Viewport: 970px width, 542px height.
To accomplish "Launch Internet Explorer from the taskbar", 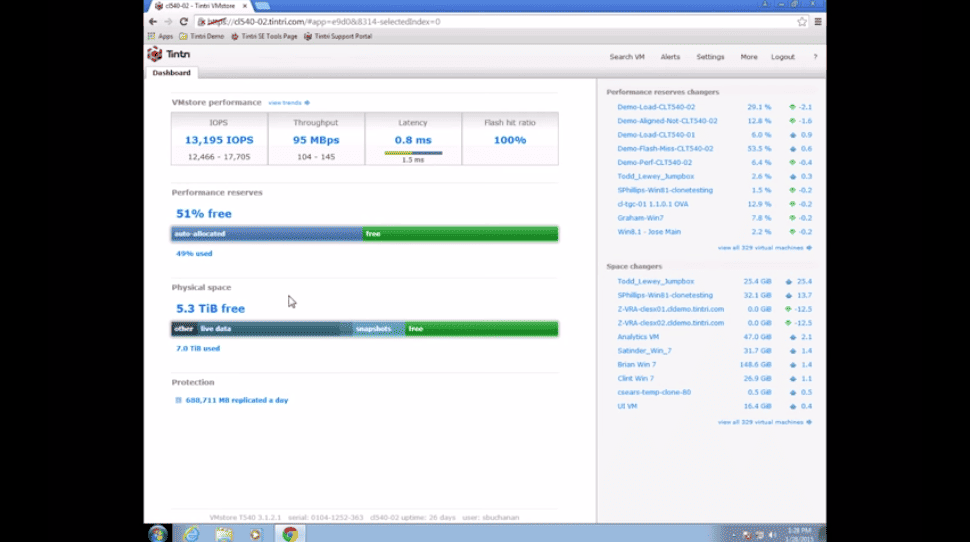I will (191, 533).
